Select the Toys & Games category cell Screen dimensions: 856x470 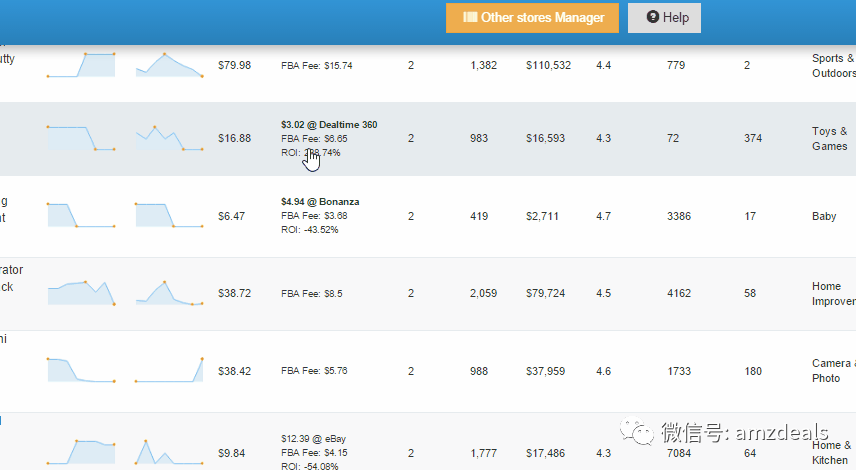point(829,139)
